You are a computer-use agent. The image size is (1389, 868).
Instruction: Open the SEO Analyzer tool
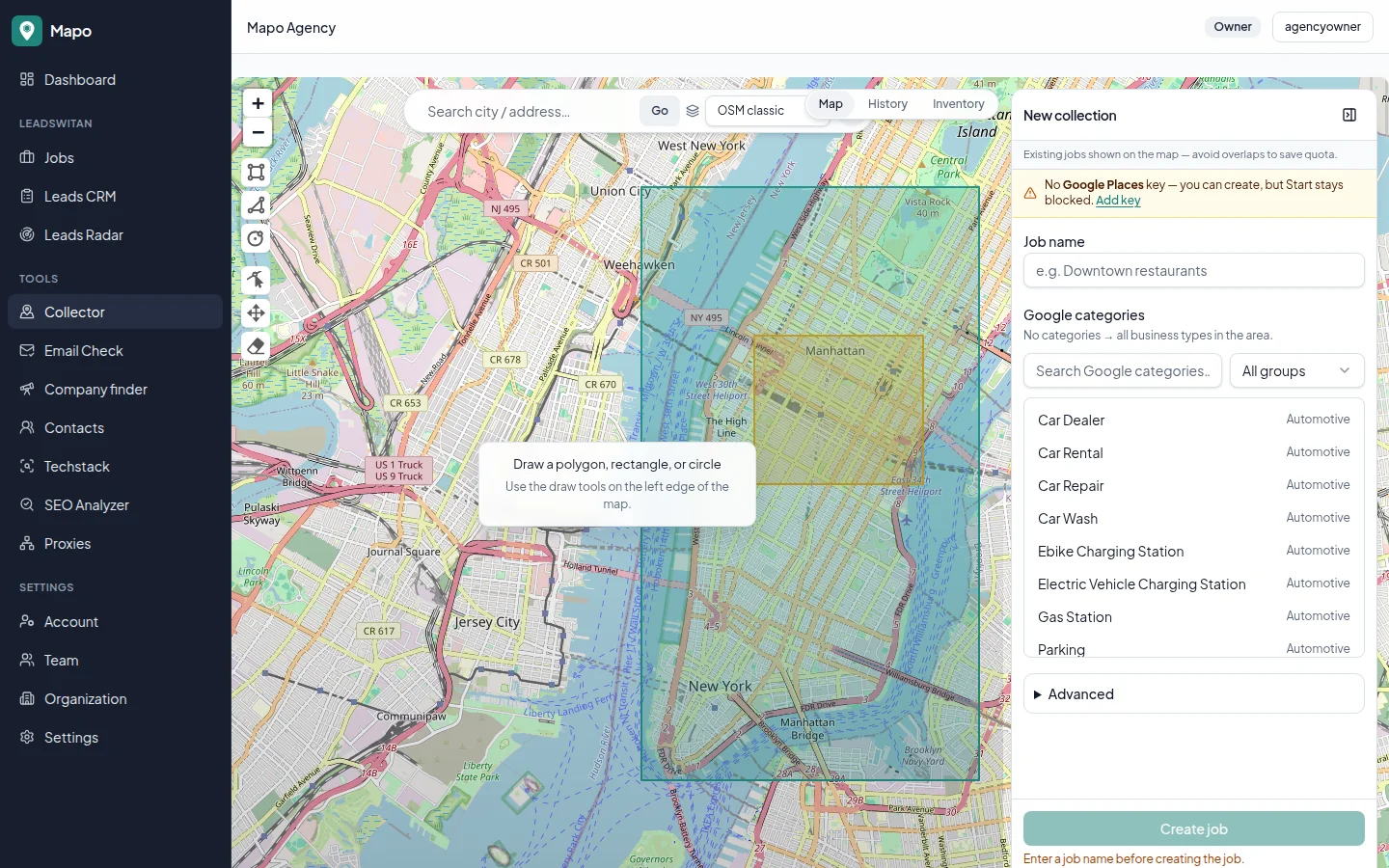coord(116,504)
